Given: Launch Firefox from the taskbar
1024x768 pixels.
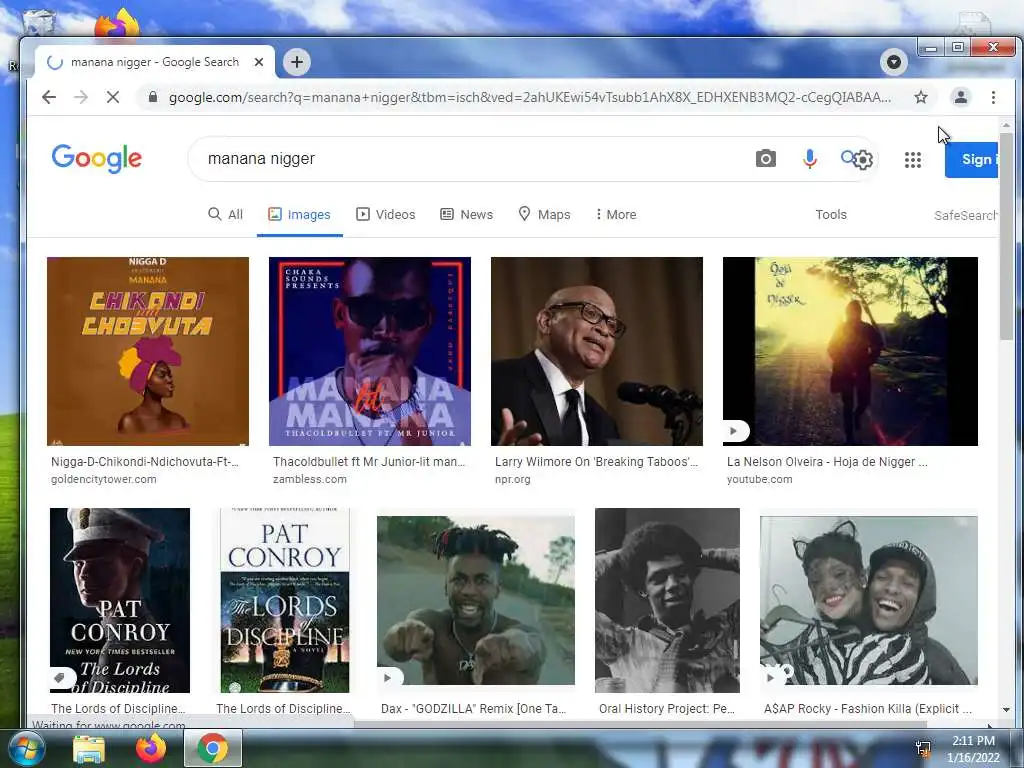Looking at the screenshot, I should pyautogui.click(x=150, y=749).
